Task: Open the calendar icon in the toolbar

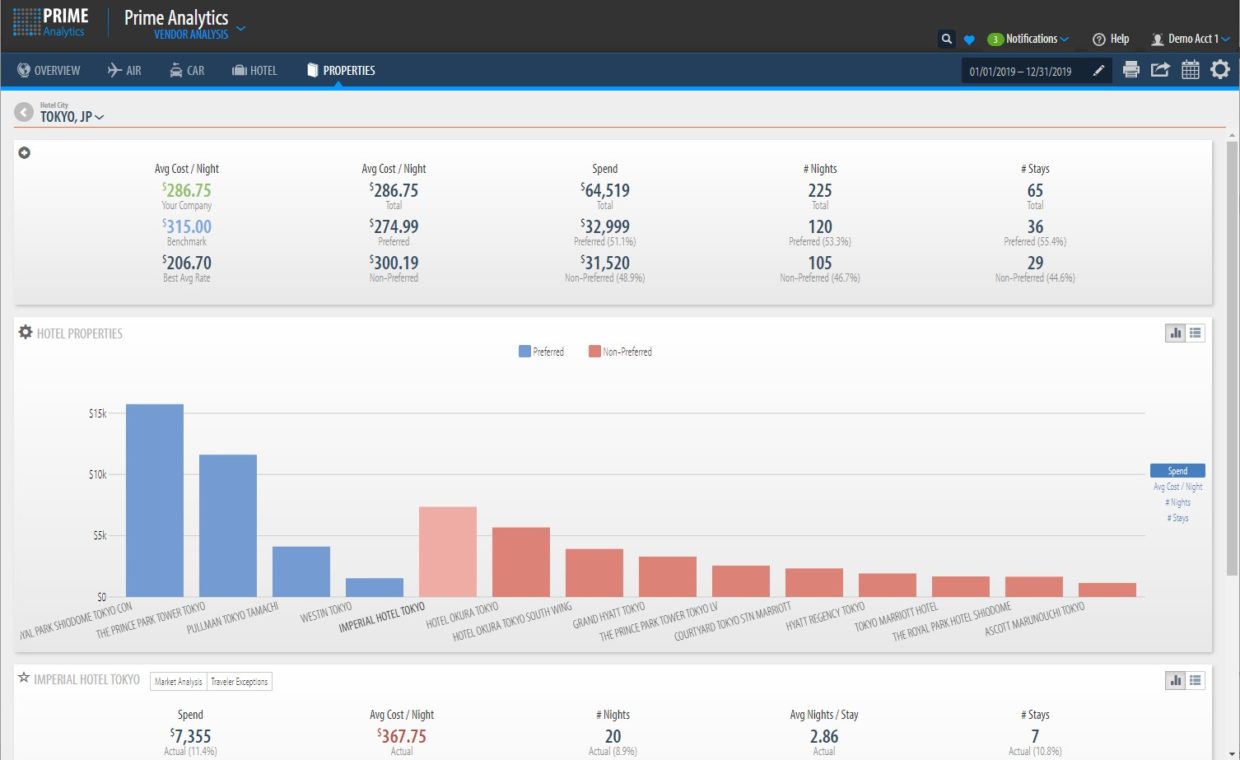Action: [x=1190, y=70]
